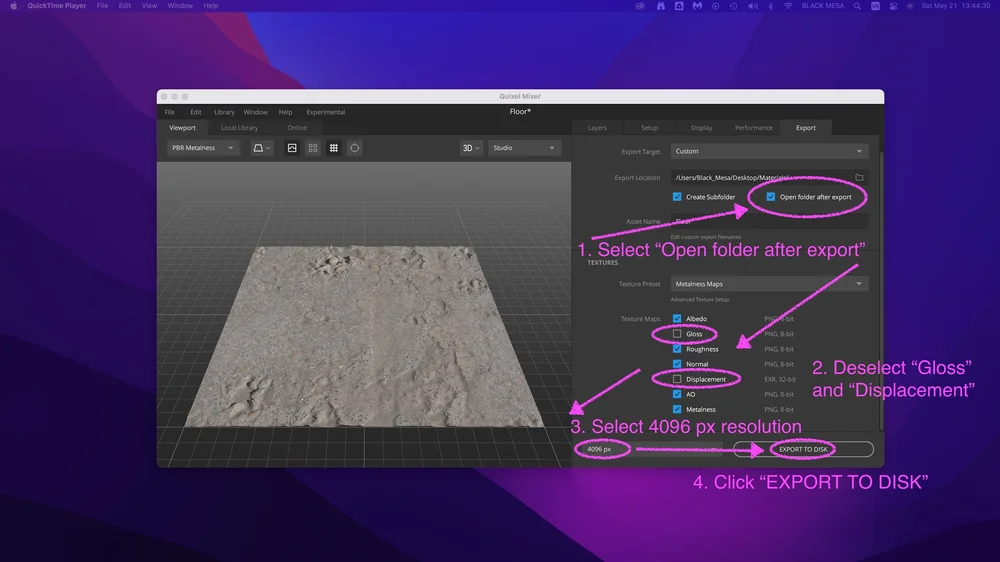1000x562 pixels.
Task: Click the Asset Name input field
Action: (768, 221)
